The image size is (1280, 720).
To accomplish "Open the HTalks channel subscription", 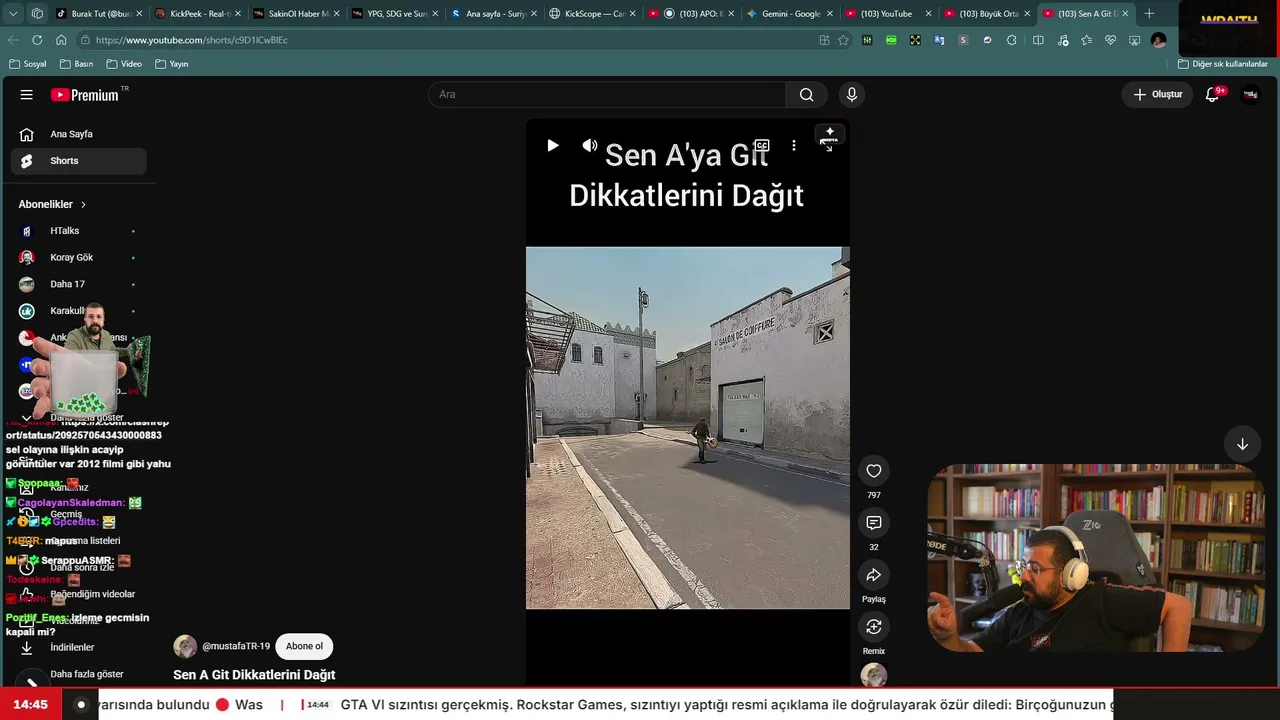I will pos(78,231).
